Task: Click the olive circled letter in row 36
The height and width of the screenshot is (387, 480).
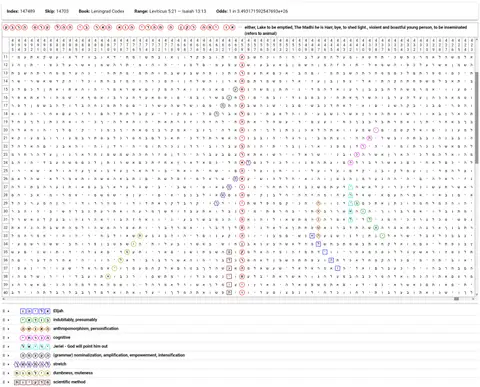Action: (x=121, y=260)
